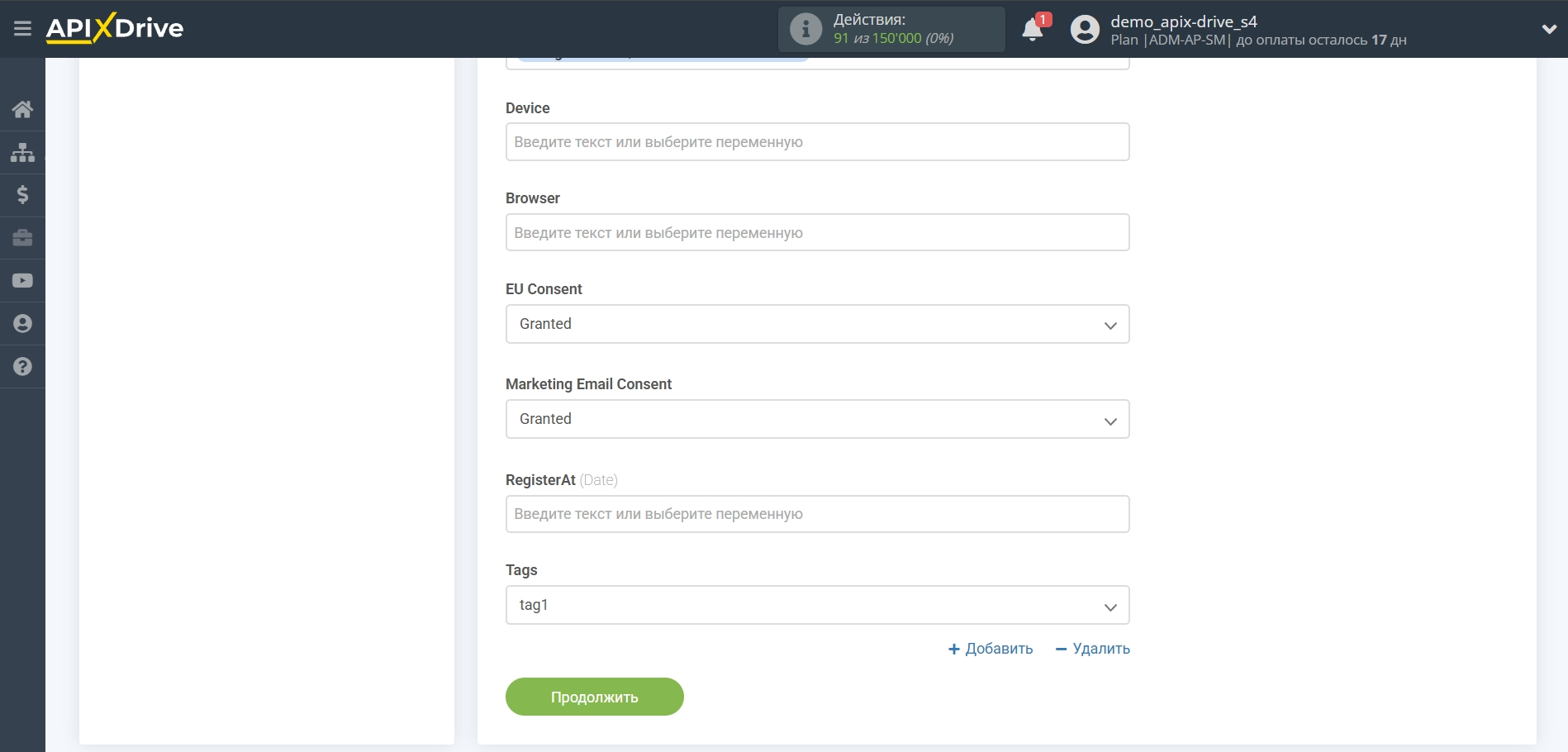Screen dimensions: 1568x752
Task: Open the hamburger menu
Action: click(22, 29)
